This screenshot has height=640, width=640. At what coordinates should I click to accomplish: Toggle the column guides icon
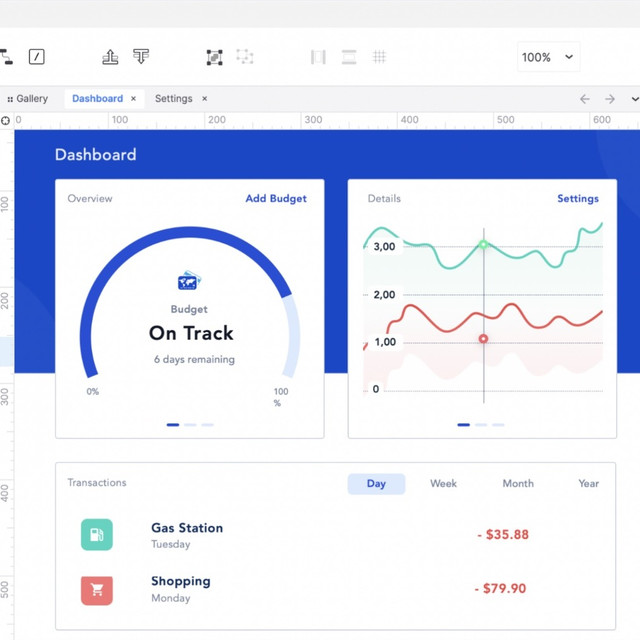(318, 57)
